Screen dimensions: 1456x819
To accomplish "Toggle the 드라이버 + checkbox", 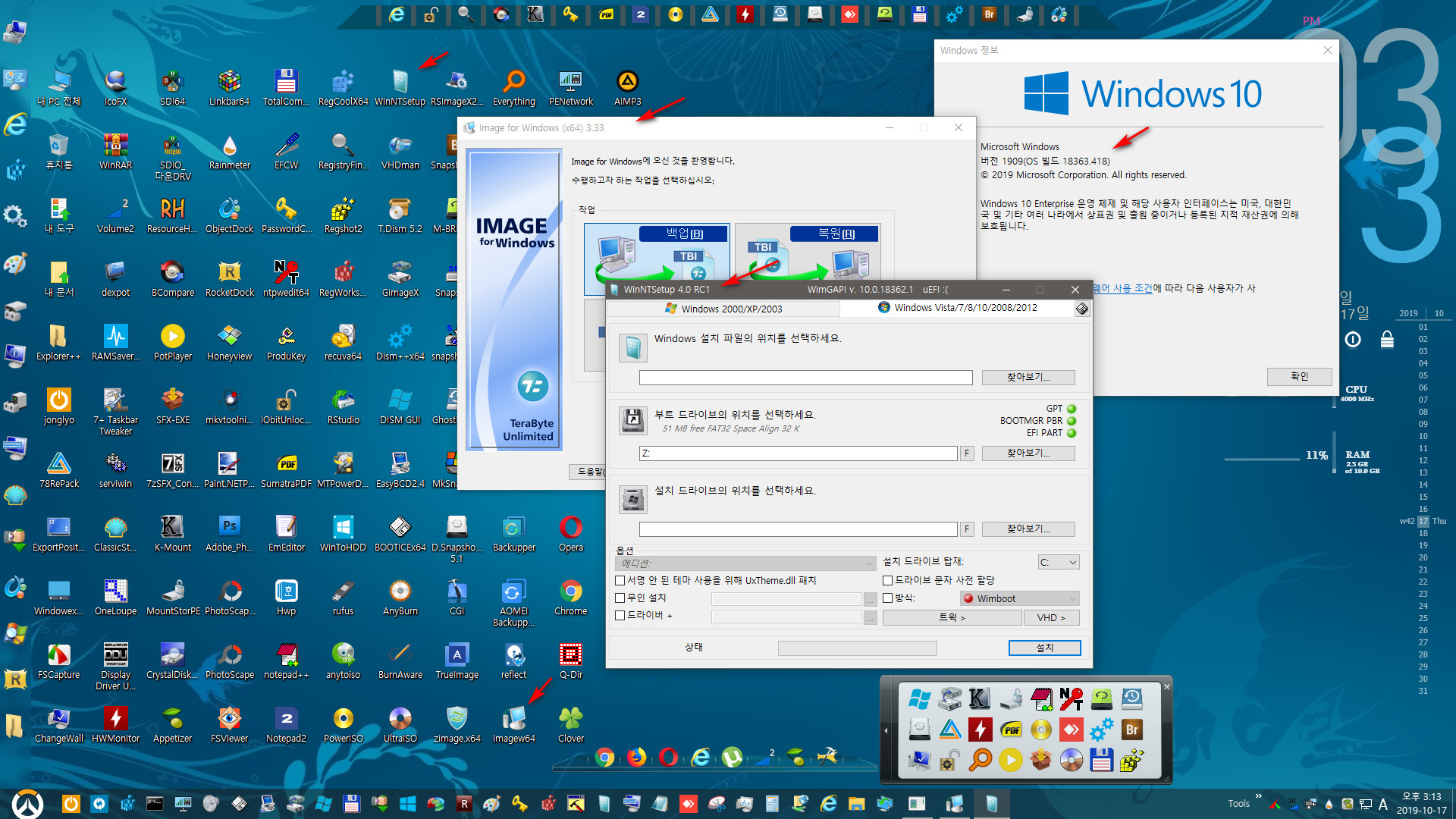I will 620,616.
